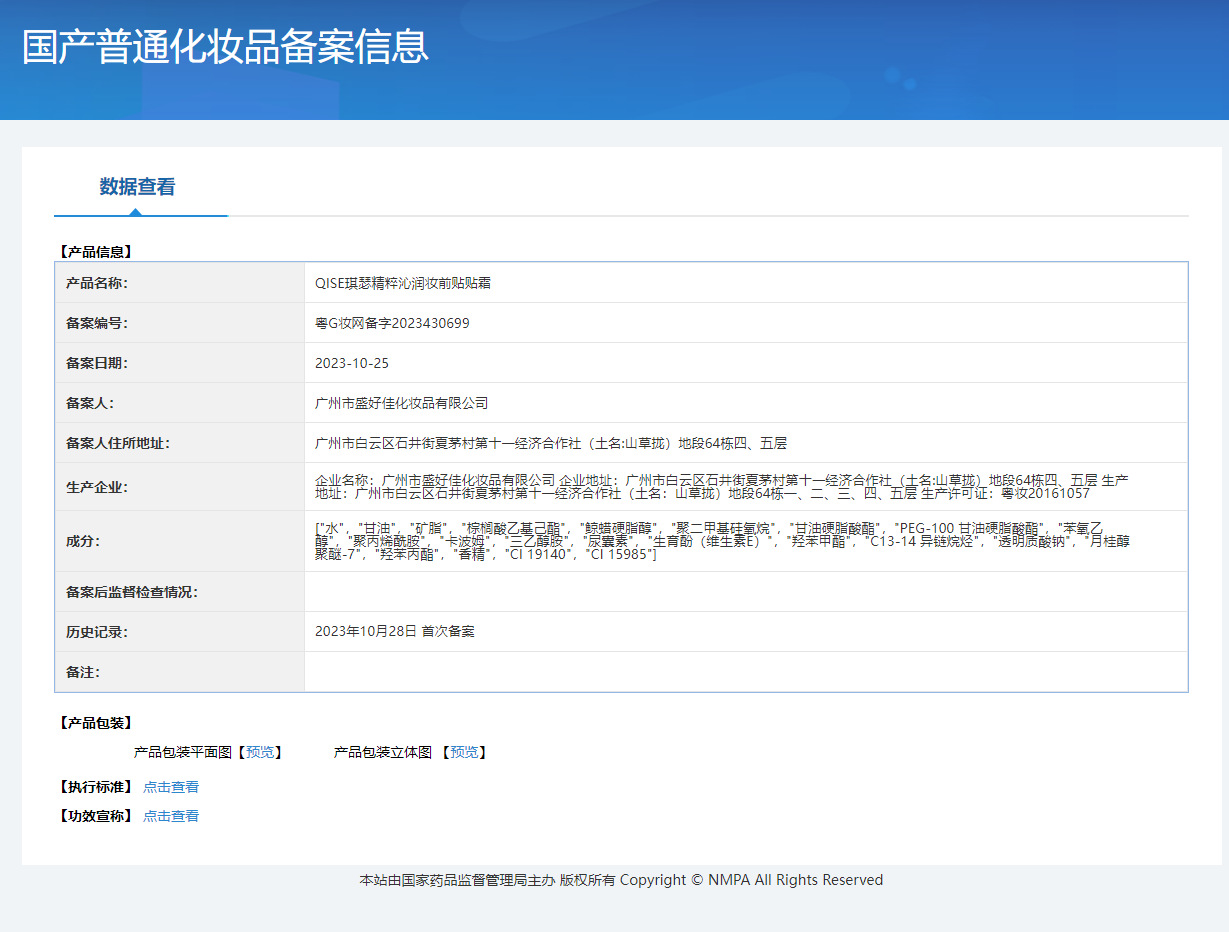The width and height of the screenshot is (1229, 932).
Task: Open 预览 link for 产品包装平面图
Action: [x=261, y=752]
